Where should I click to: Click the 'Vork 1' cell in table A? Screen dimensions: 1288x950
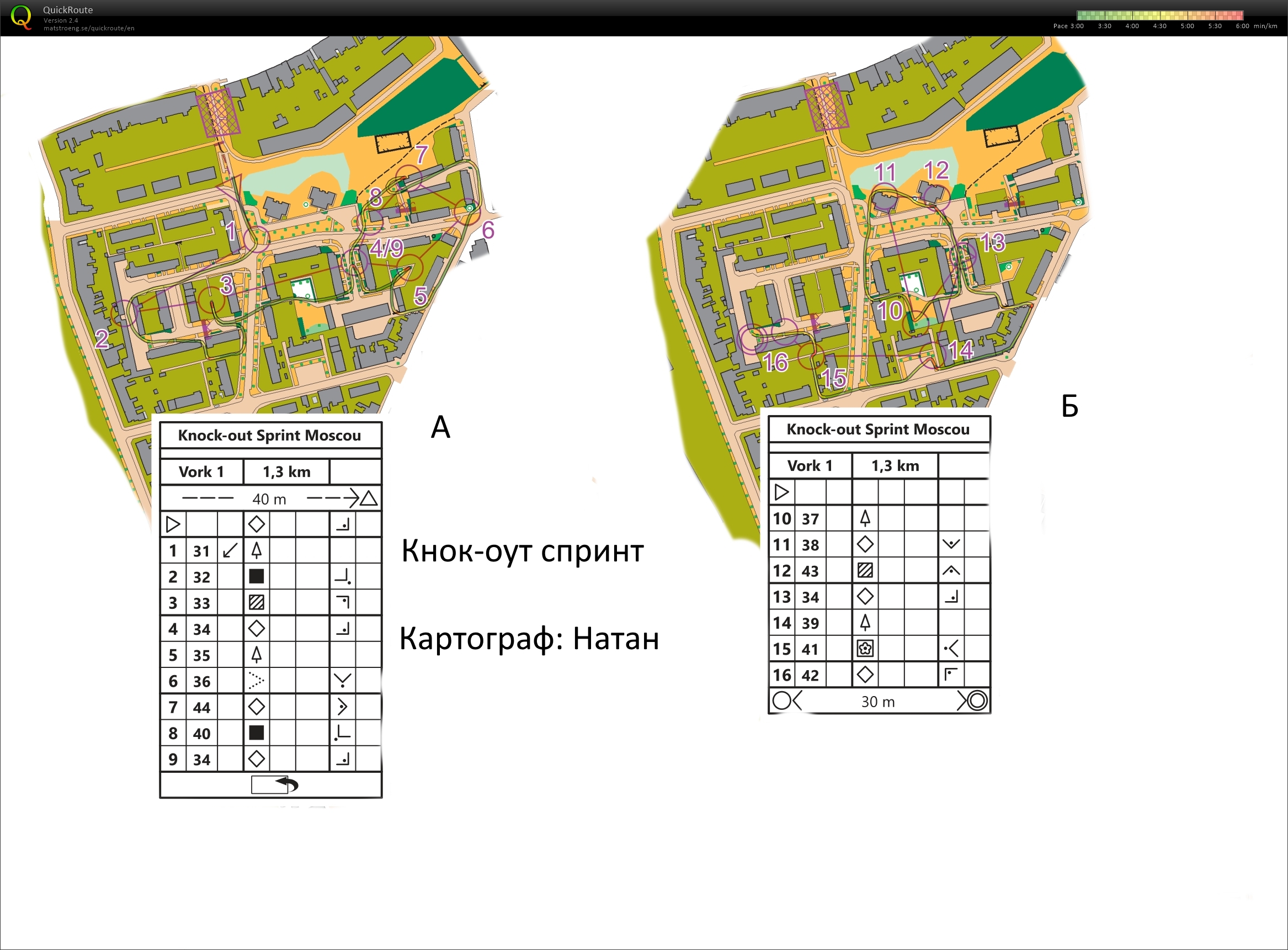coord(201,471)
